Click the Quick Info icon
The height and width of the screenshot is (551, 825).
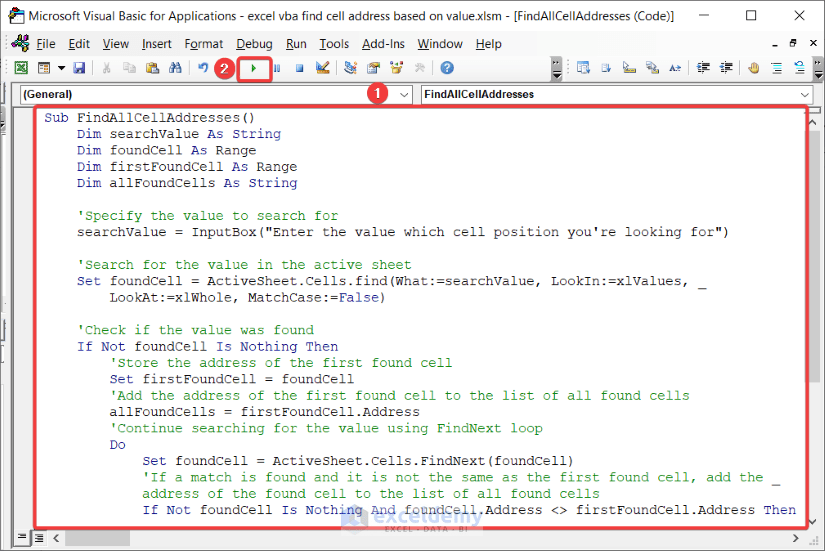pos(629,68)
